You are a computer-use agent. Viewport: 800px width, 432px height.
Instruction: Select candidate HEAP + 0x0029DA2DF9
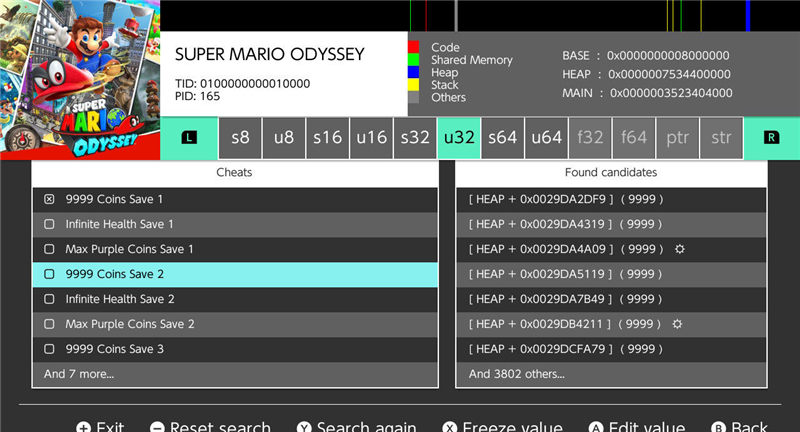tap(611, 199)
